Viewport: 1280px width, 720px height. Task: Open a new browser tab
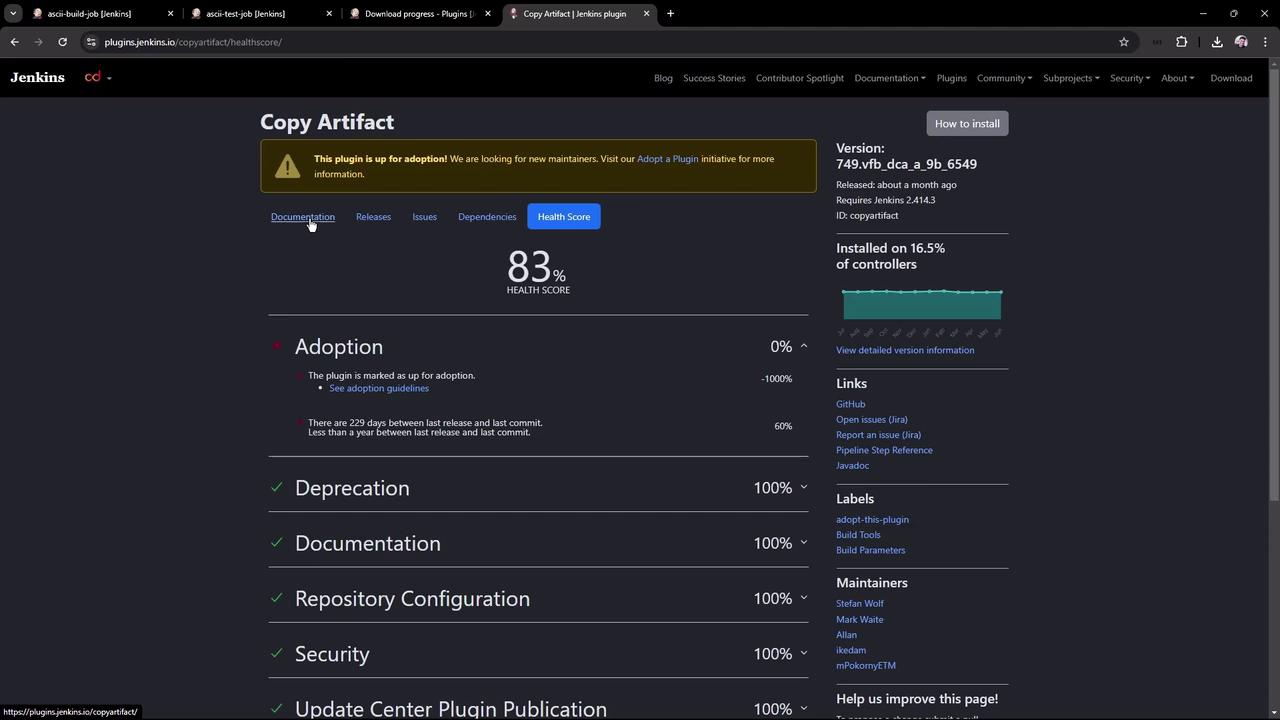[670, 14]
